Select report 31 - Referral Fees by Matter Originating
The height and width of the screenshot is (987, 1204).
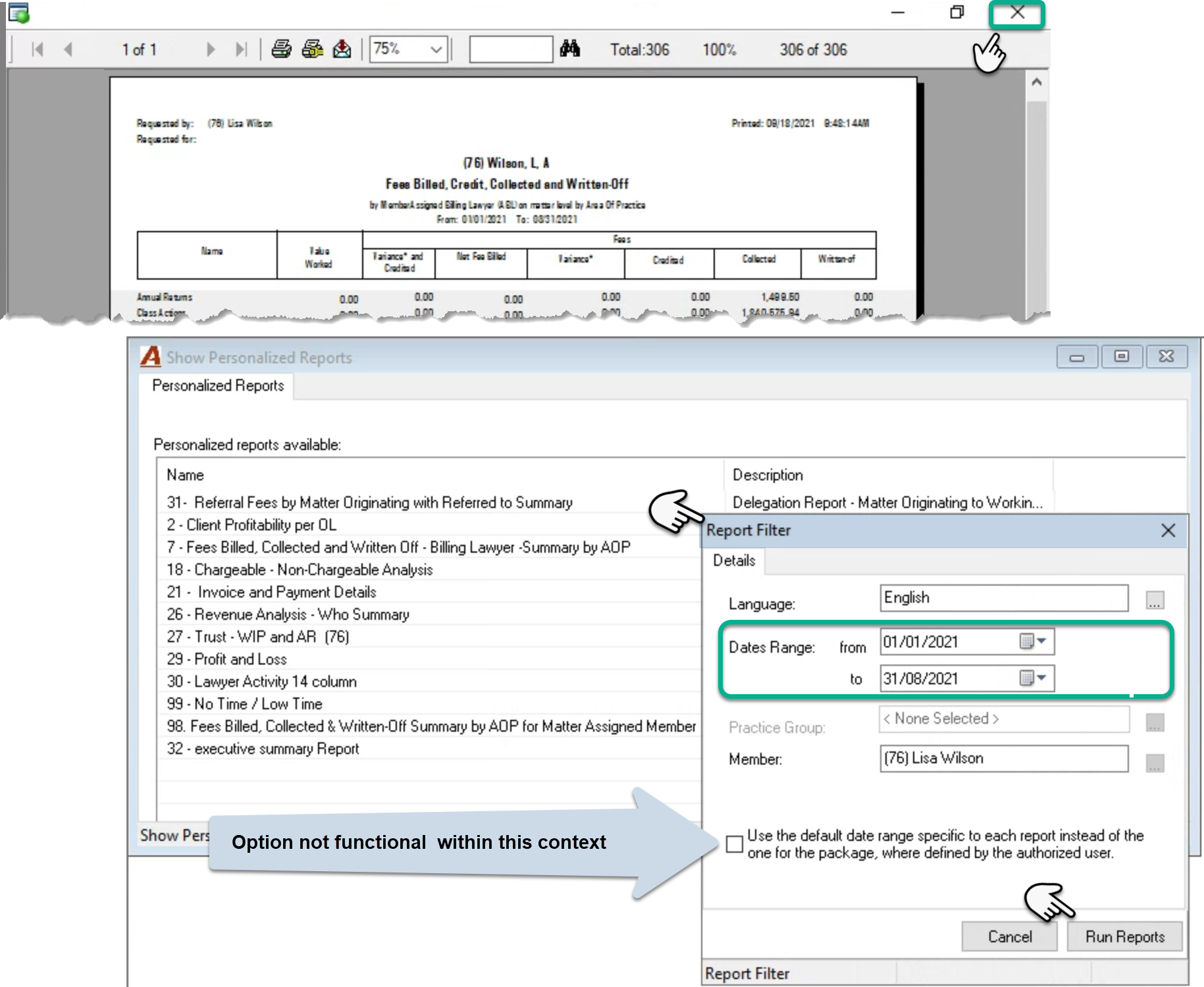(369, 503)
